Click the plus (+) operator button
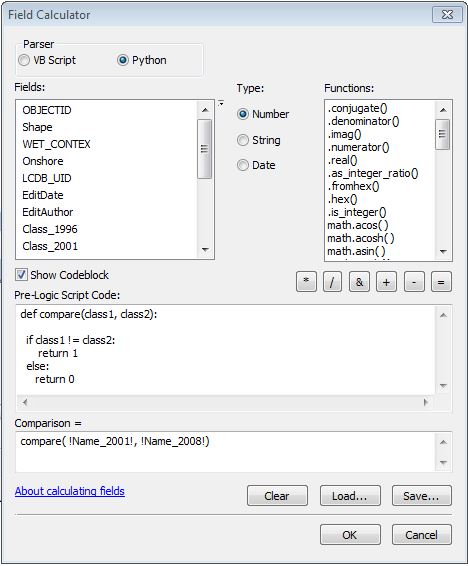This screenshot has height=566, width=468. (386, 282)
